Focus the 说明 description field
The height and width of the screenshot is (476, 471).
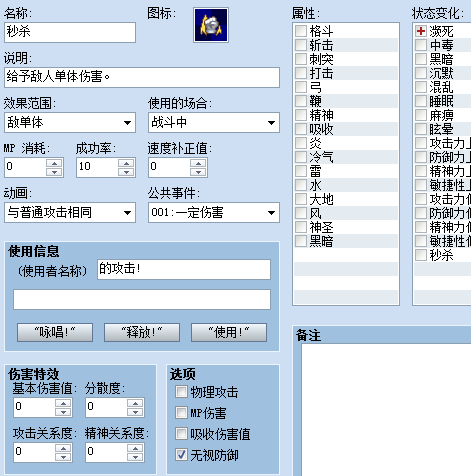tap(142, 77)
